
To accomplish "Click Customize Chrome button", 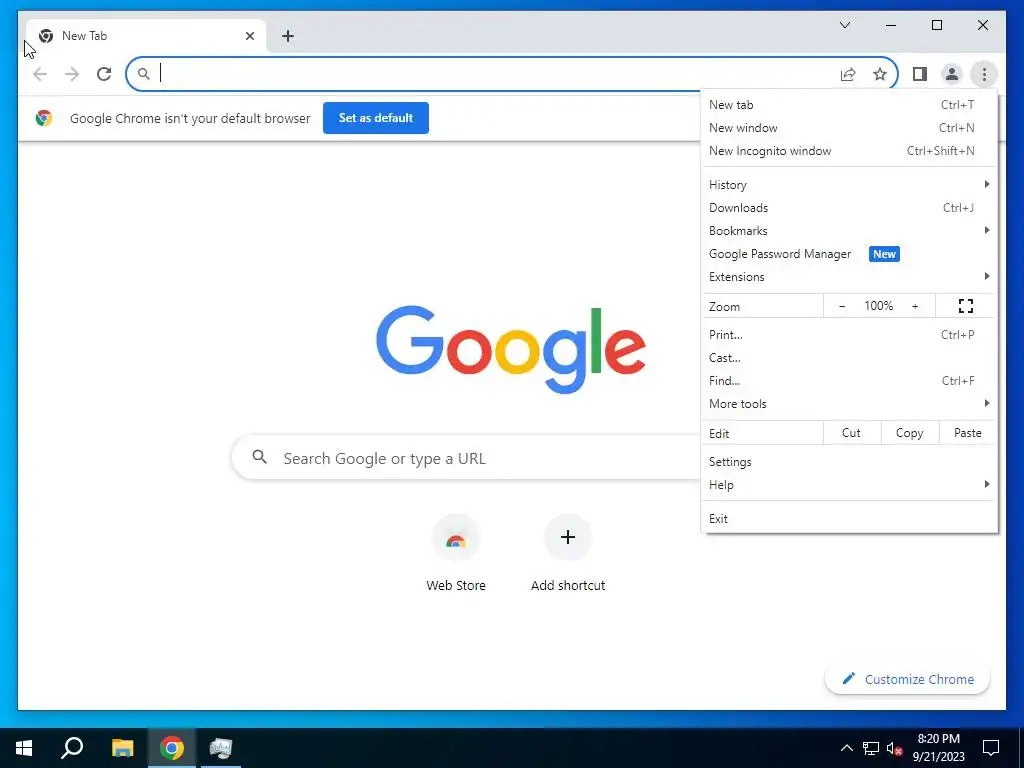I will coord(908,679).
